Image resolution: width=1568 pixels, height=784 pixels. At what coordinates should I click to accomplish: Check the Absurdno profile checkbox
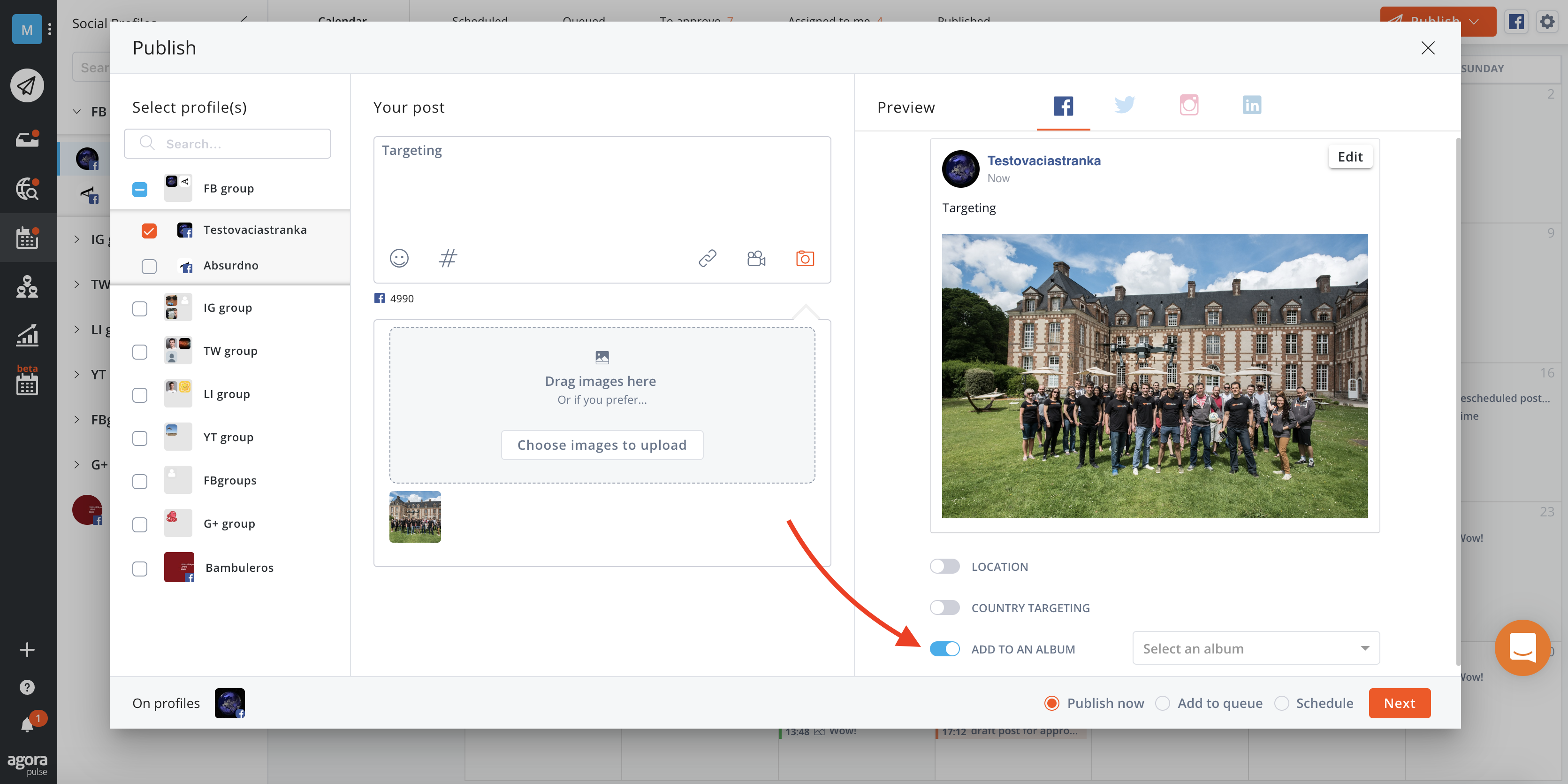point(149,266)
